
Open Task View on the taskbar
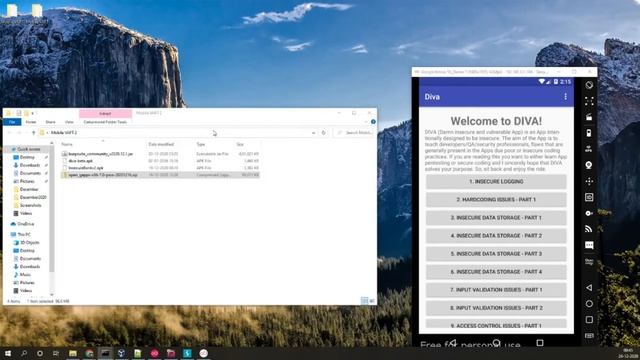click(56, 353)
